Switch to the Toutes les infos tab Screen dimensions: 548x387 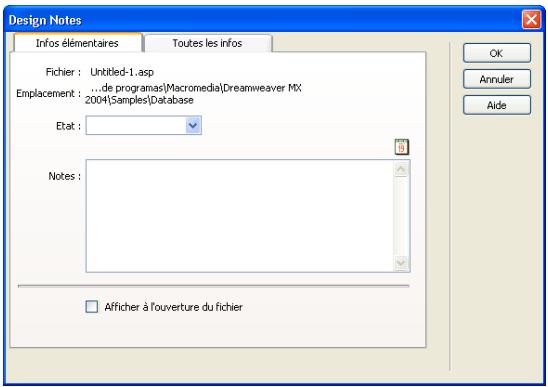tap(208, 43)
